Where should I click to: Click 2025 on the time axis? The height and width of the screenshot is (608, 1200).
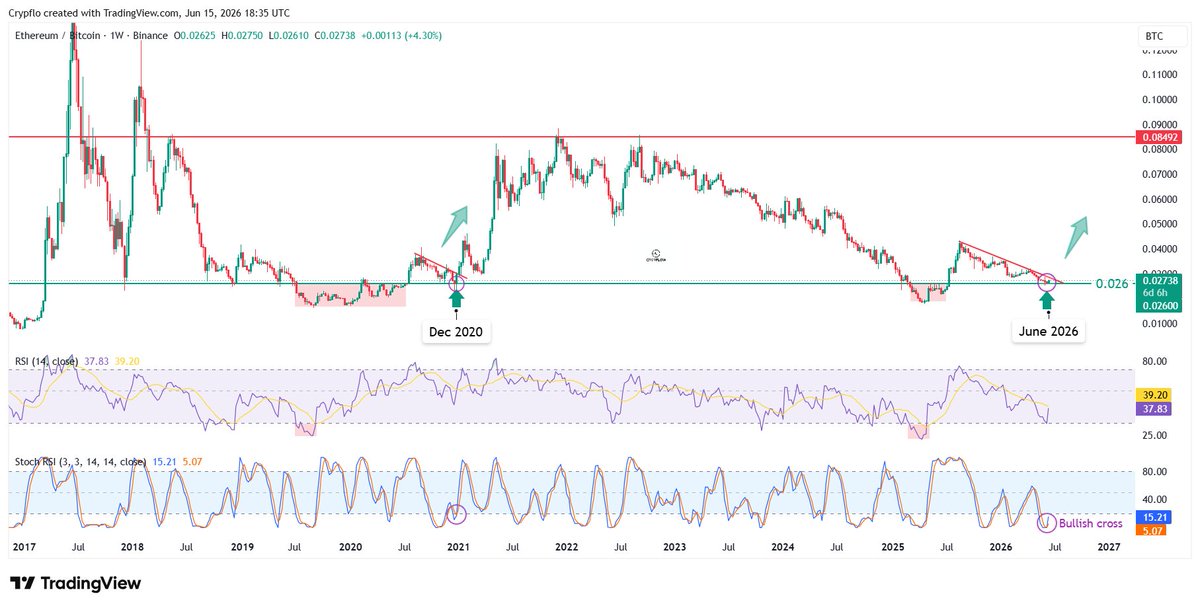tap(892, 548)
